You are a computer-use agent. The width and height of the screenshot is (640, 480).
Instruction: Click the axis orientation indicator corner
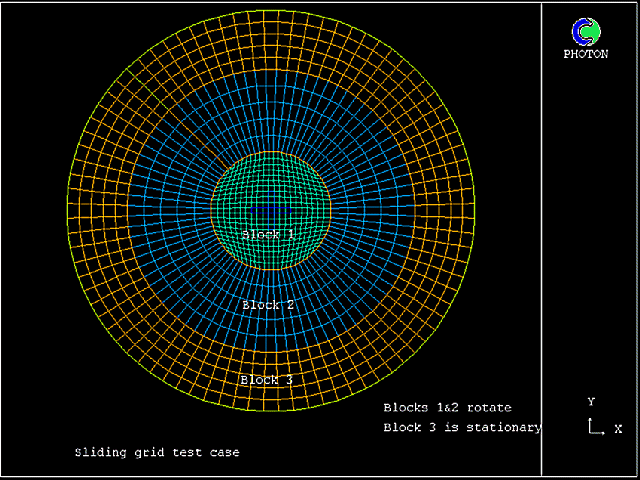coord(593,430)
